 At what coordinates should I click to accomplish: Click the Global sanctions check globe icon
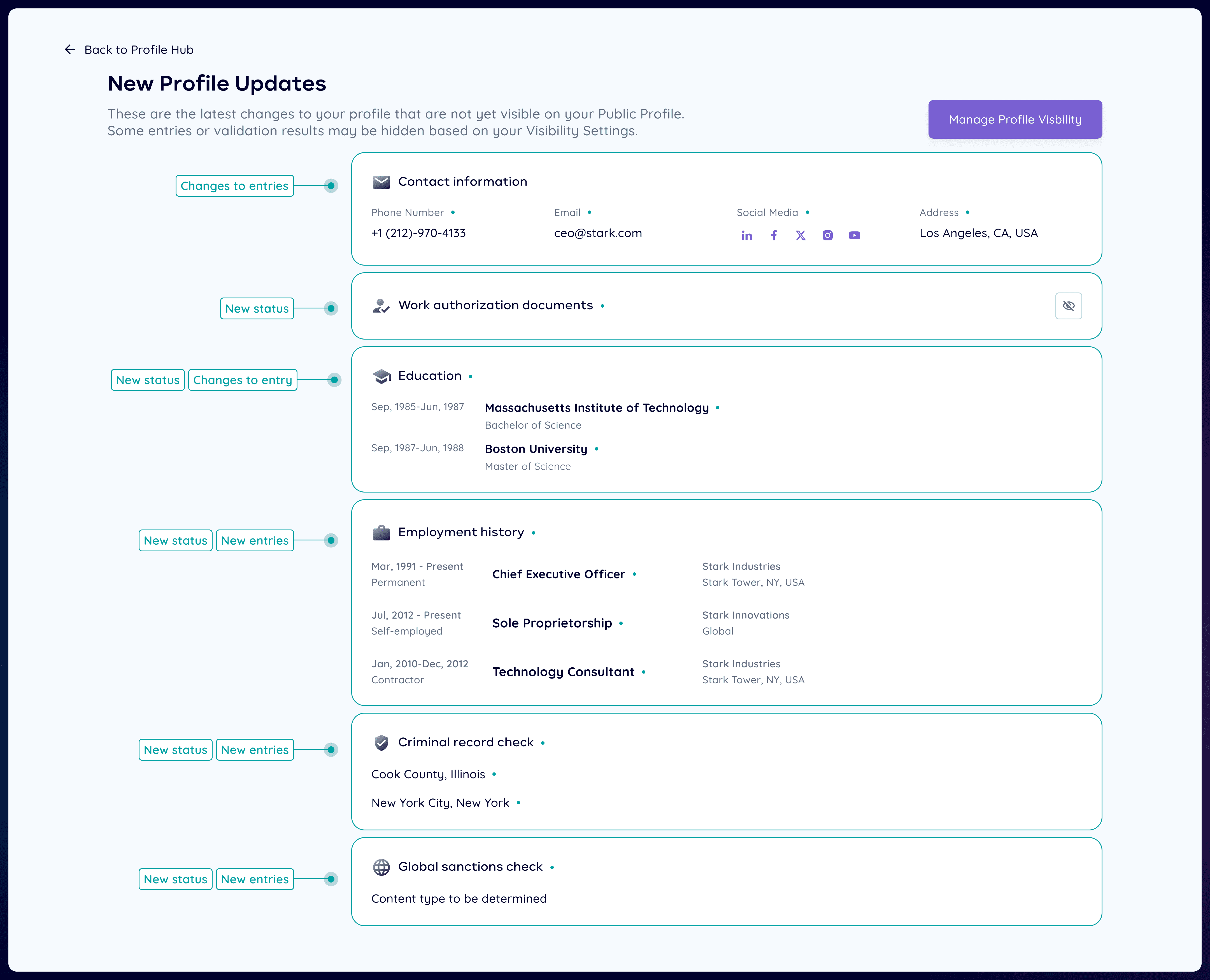pos(381,867)
